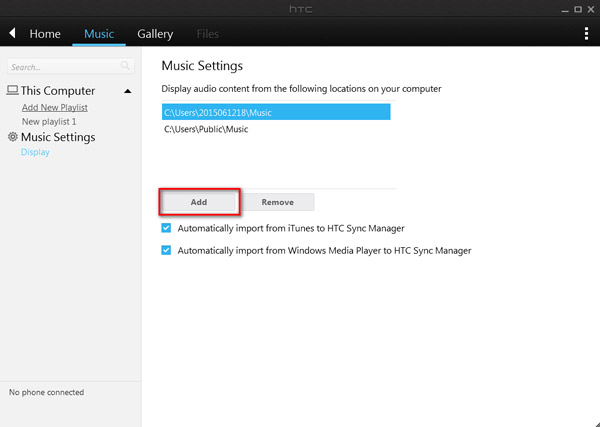Toggle automatic import from iTunes checkbox
The image size is (600, 427).
coord(166,229)
